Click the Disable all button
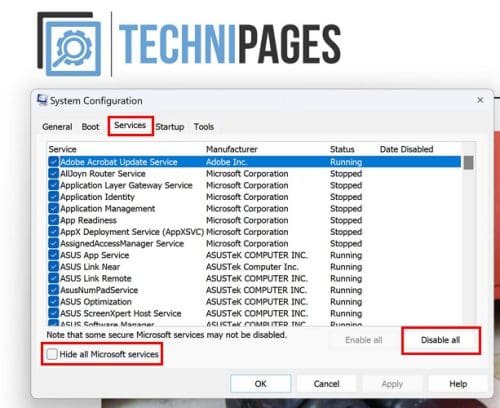This screenshot has height=408, width=500. tap(440, 340)
